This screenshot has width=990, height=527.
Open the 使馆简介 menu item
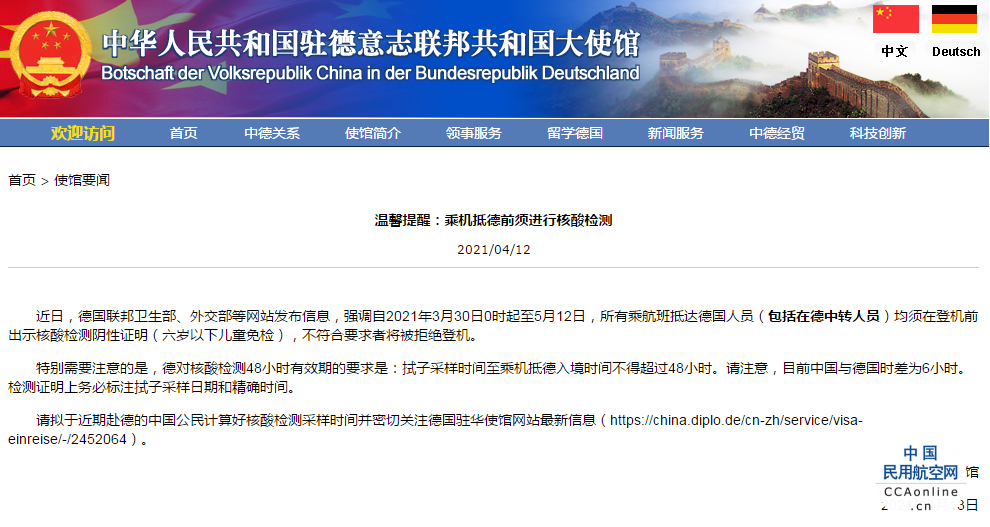373,133
